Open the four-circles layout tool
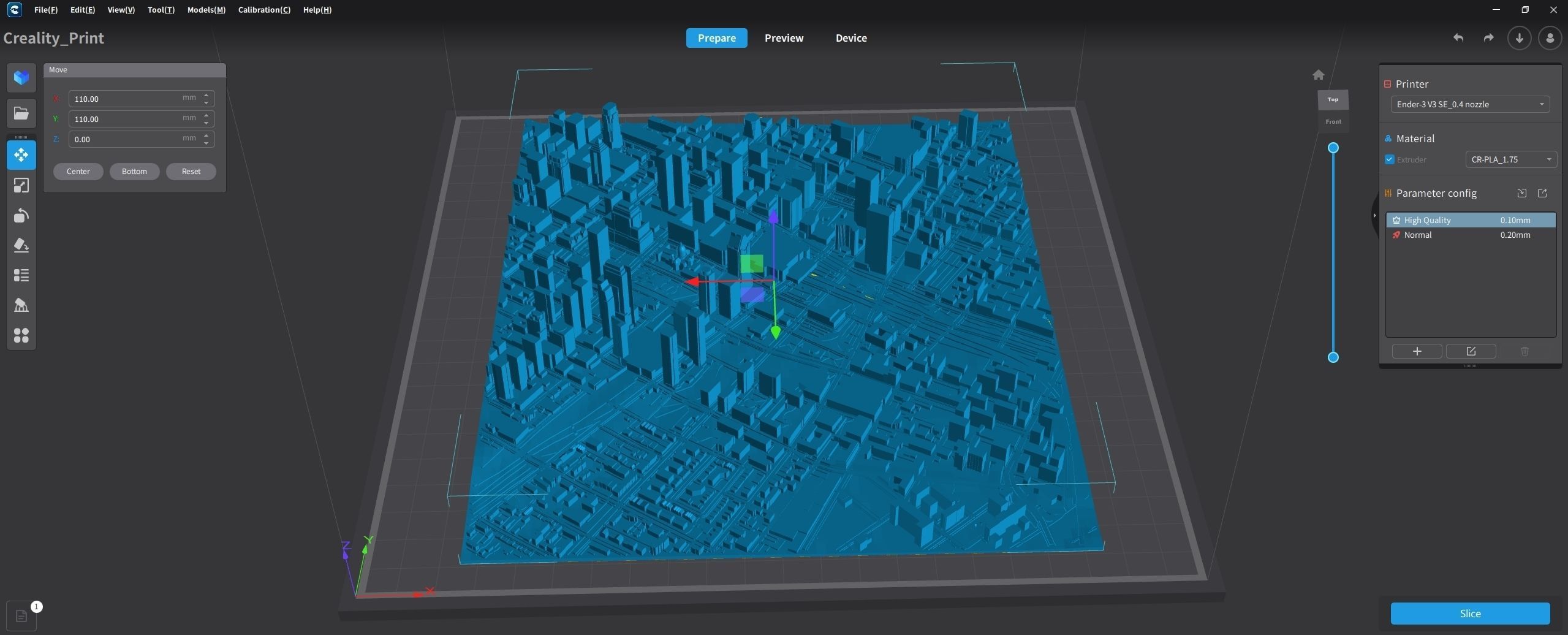This screenshot has width=1568, height=635. 21,335
